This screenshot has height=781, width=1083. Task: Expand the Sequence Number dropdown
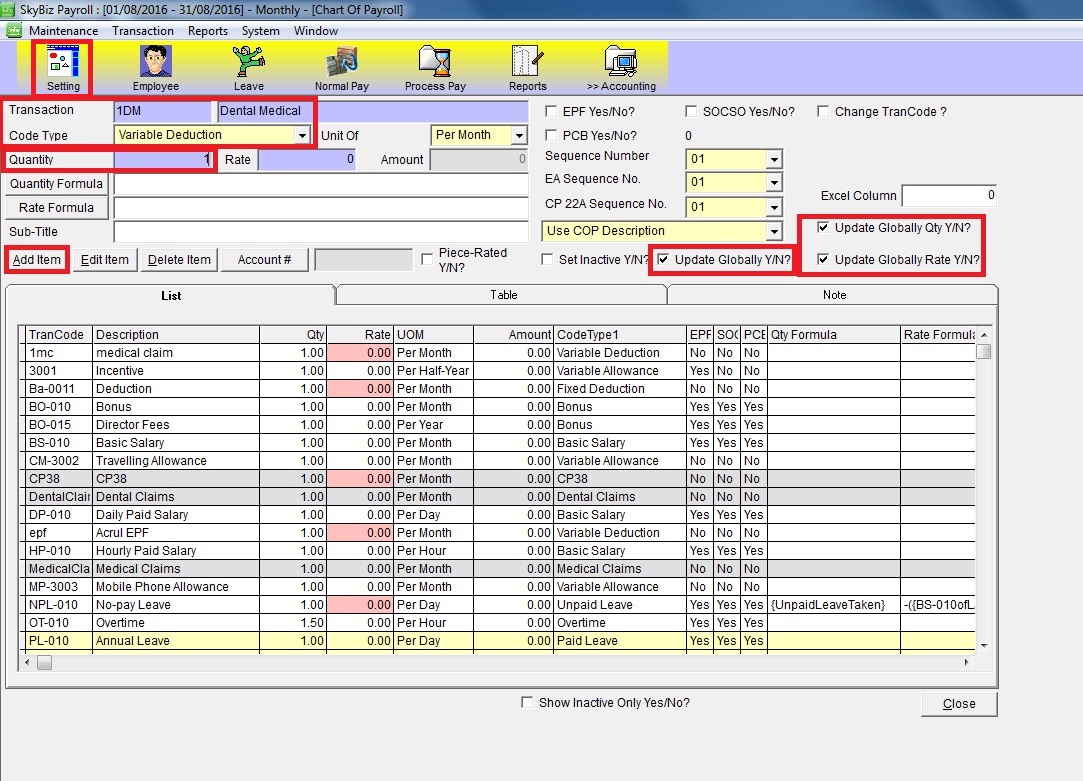(x=773, y=159)
